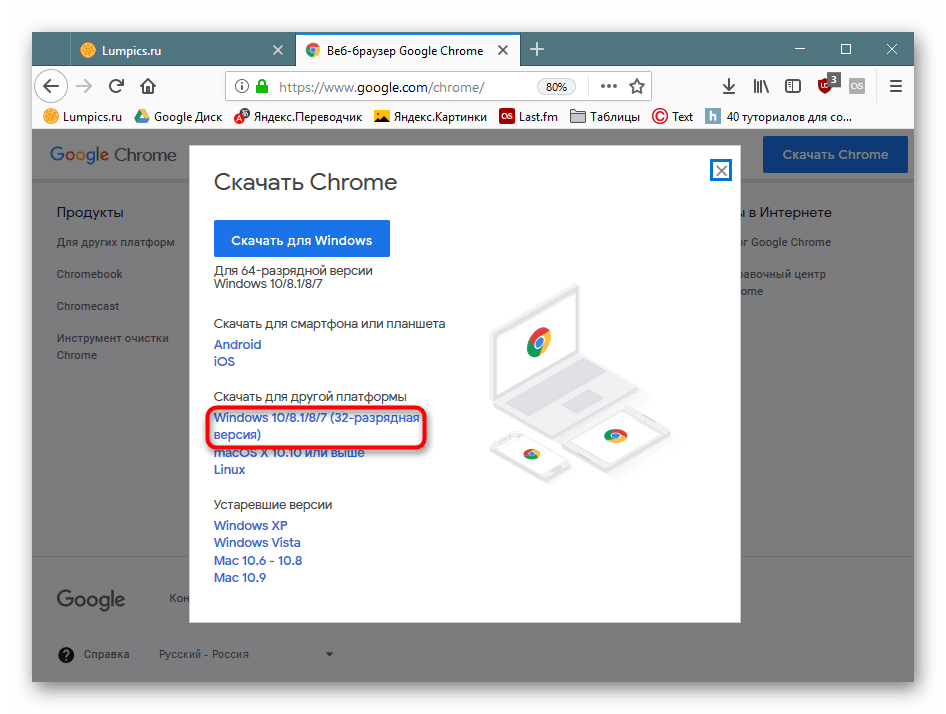This screenshot has width=946, height=714.
Task: Open the downloads arrow panel
Action: [729, 86]
